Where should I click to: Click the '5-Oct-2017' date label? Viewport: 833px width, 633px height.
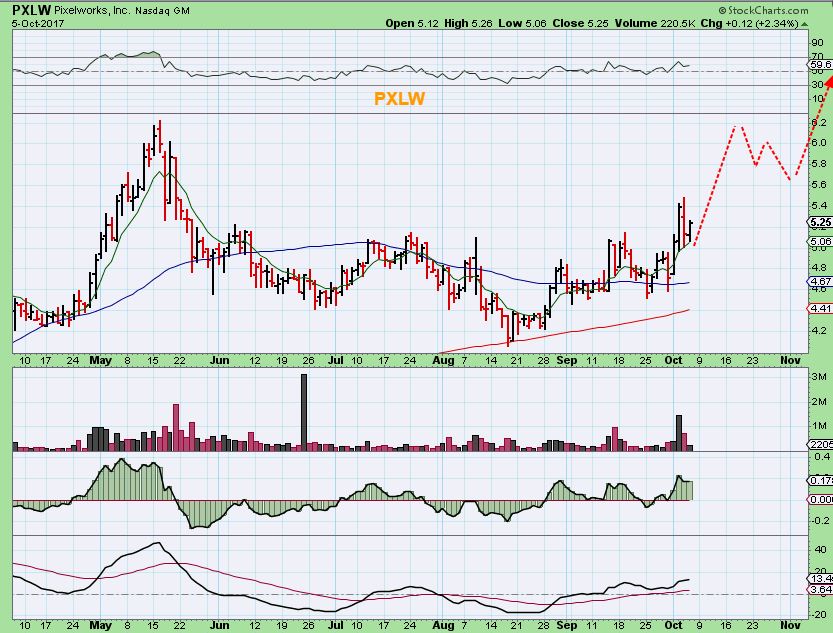tap(38, 23)
